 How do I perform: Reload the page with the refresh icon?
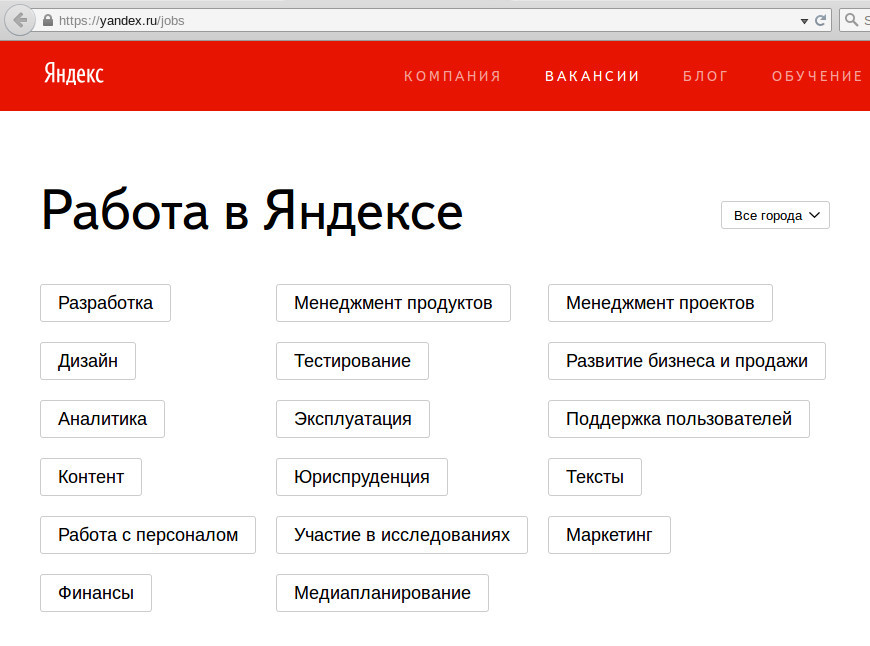click(x=820, y=21)
